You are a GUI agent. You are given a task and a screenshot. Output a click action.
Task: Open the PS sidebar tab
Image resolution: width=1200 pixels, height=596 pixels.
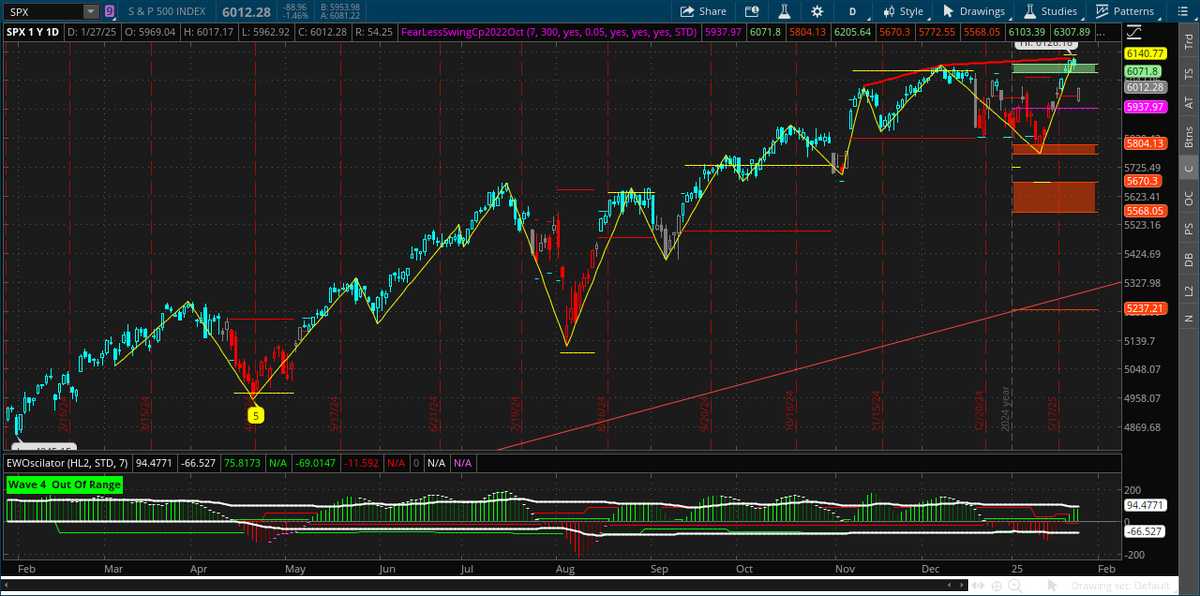[1189, 228]
